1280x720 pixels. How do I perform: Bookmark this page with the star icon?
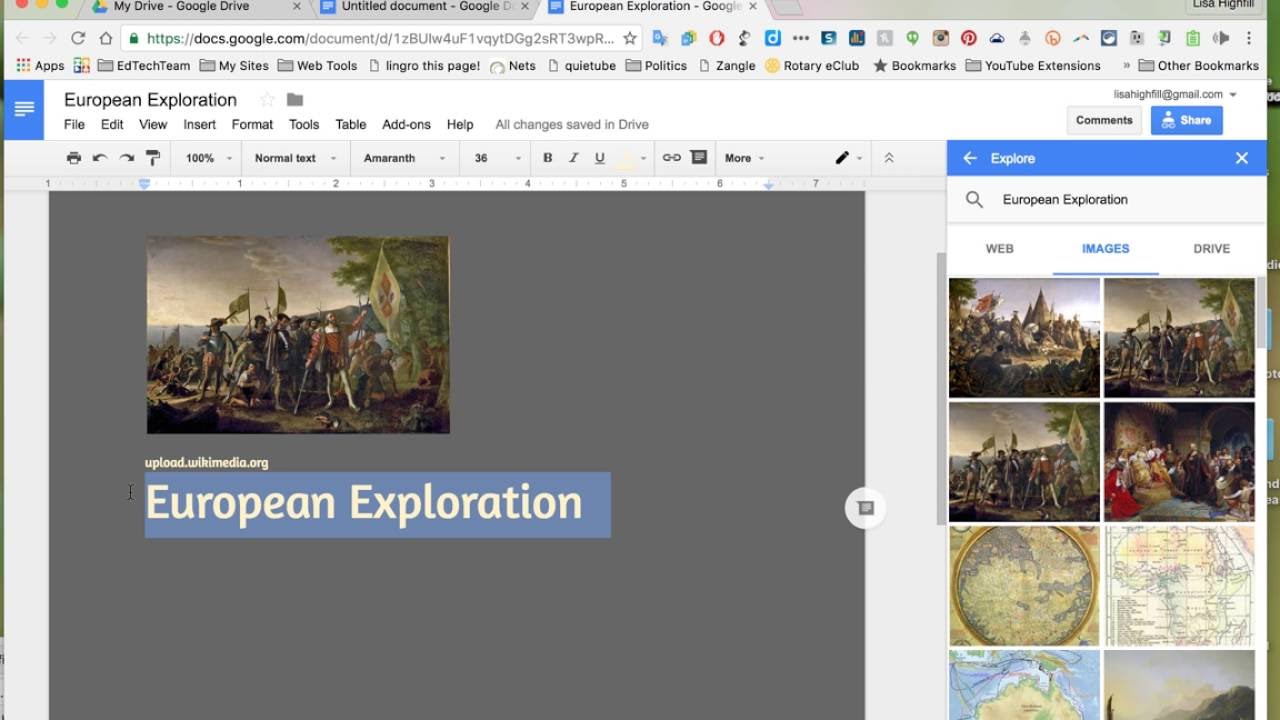tap(629, 38)
